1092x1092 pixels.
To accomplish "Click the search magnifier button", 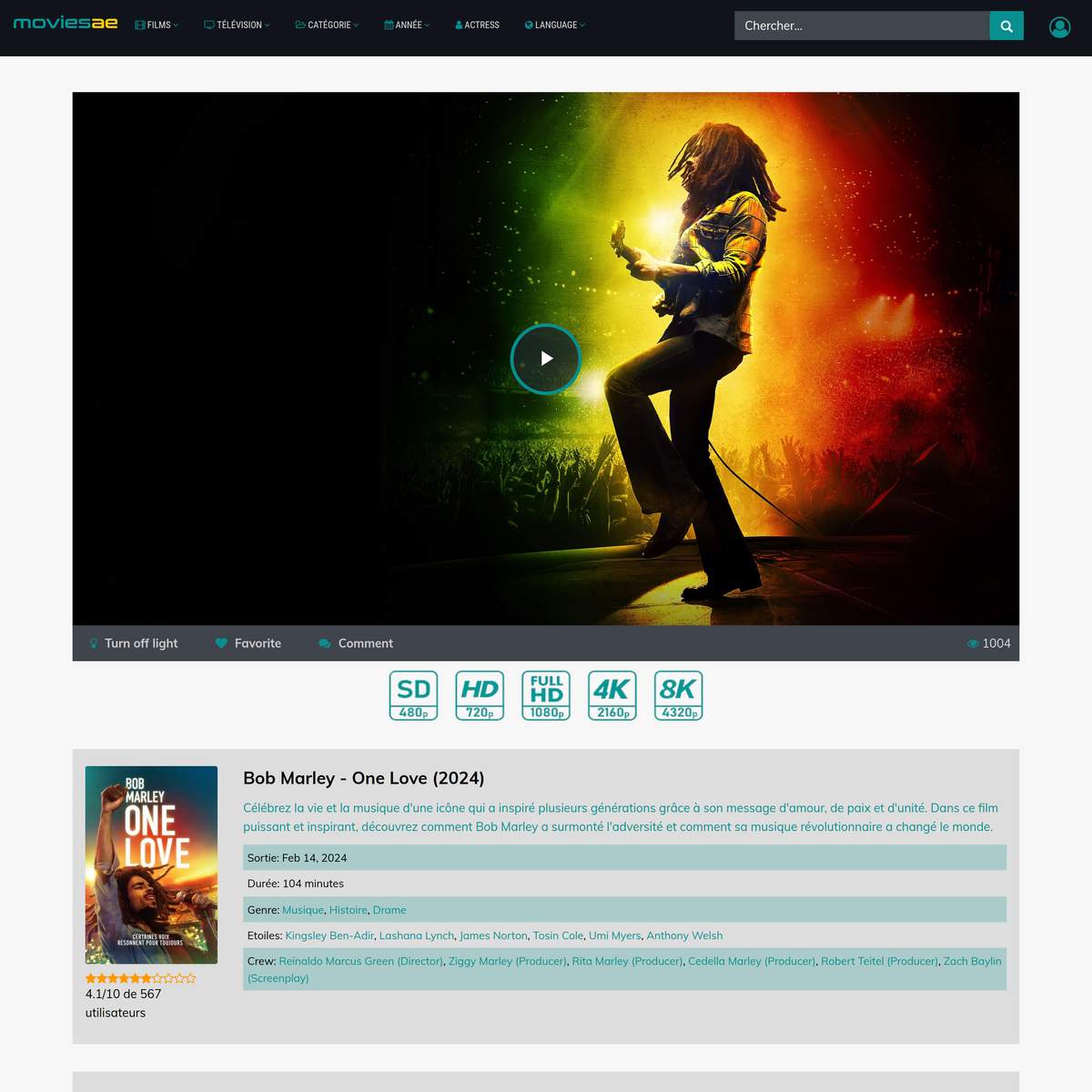I will [x=1006, y=25].
